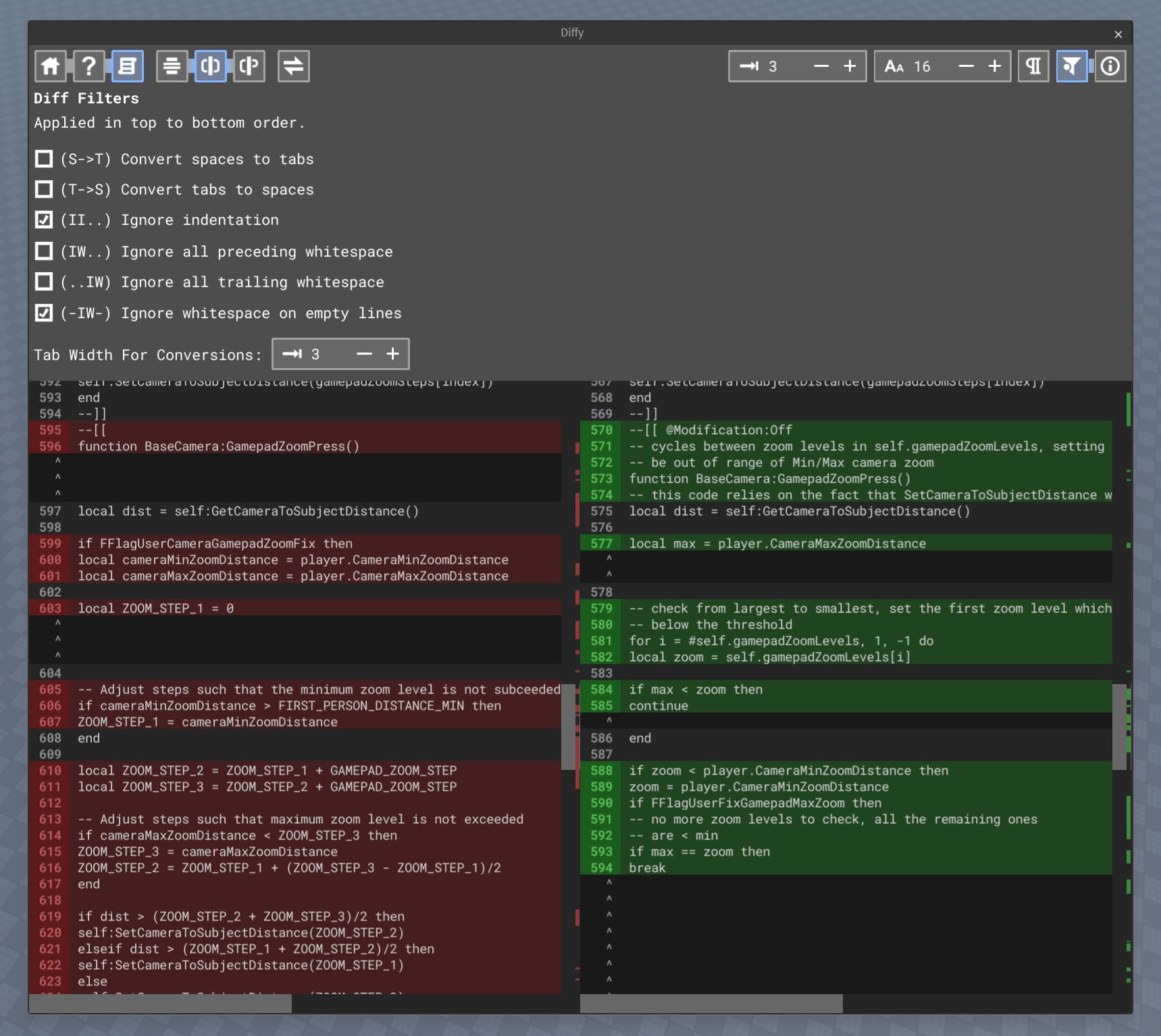Decrease font size with minus button
1161x1036 pixels.
pos(966,66)
